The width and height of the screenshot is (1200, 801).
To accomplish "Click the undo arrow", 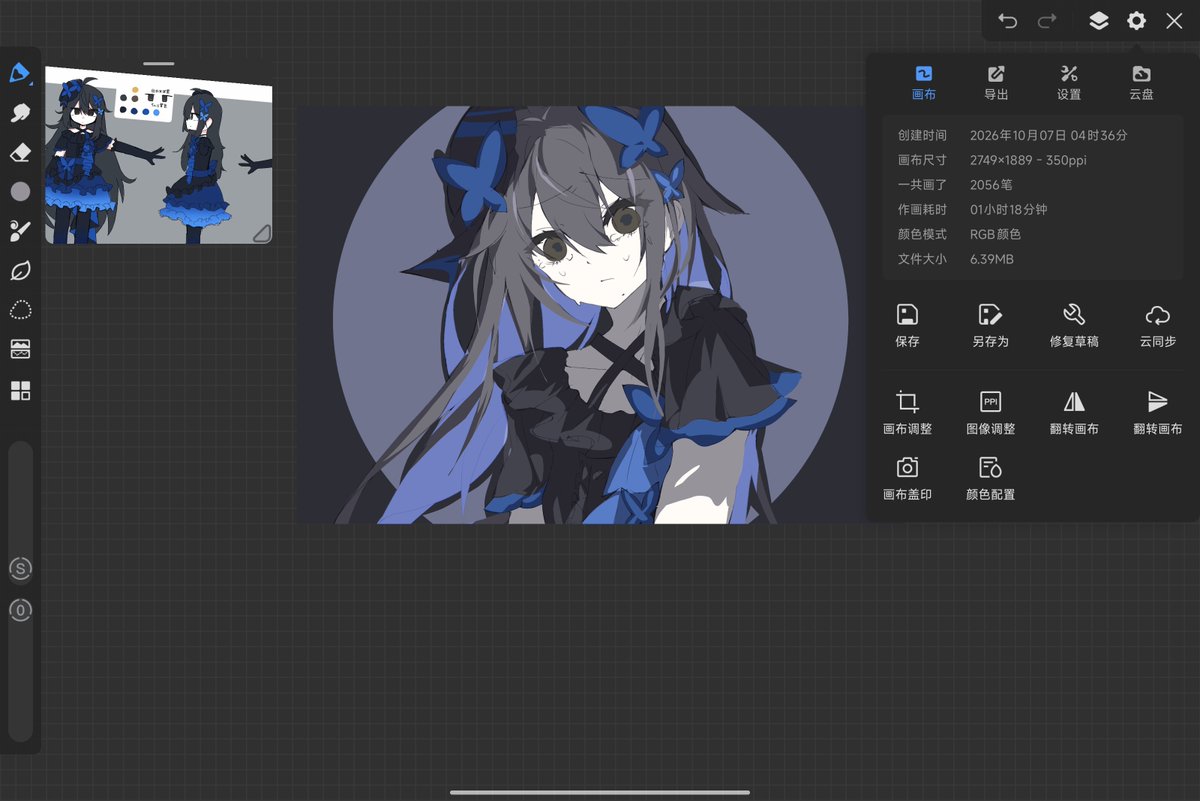I will click(x=1007, y=21).
